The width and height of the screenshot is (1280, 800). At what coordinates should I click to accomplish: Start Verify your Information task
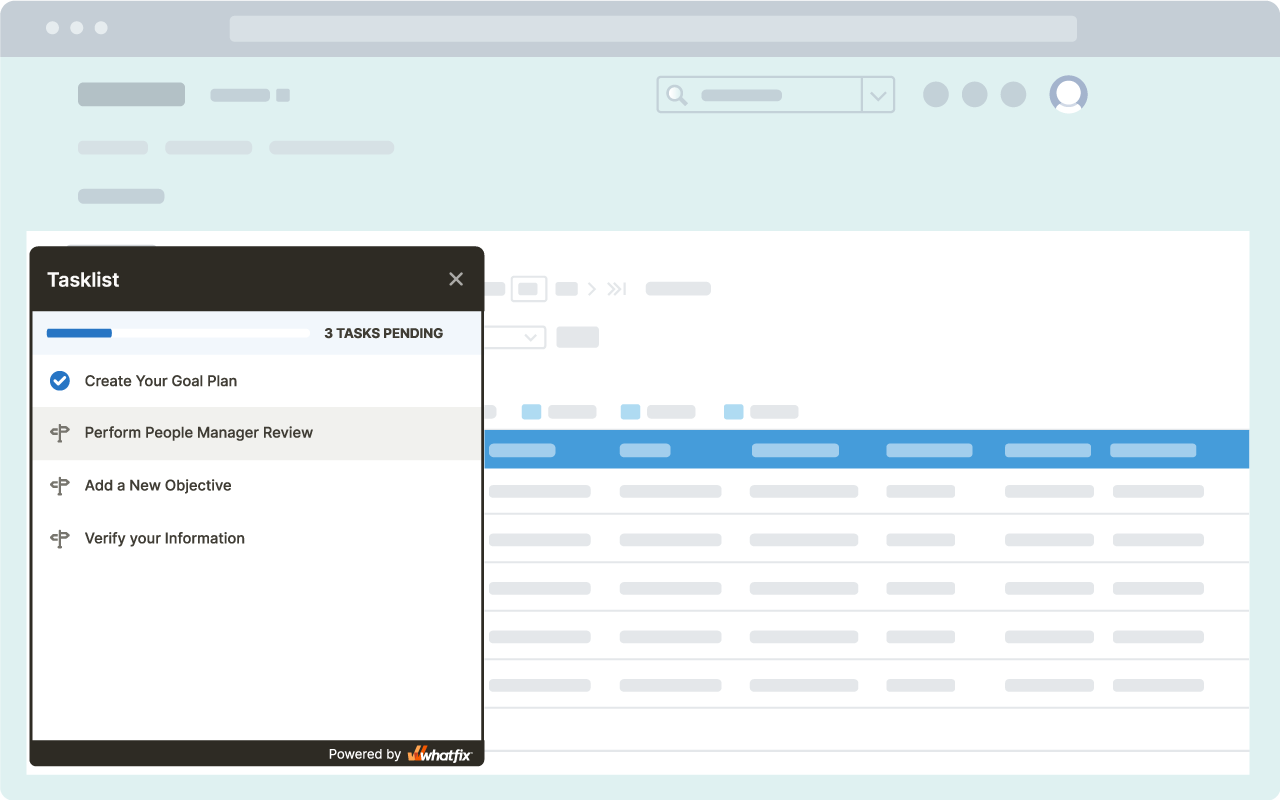pyautogui.click(x=256, y=538)
